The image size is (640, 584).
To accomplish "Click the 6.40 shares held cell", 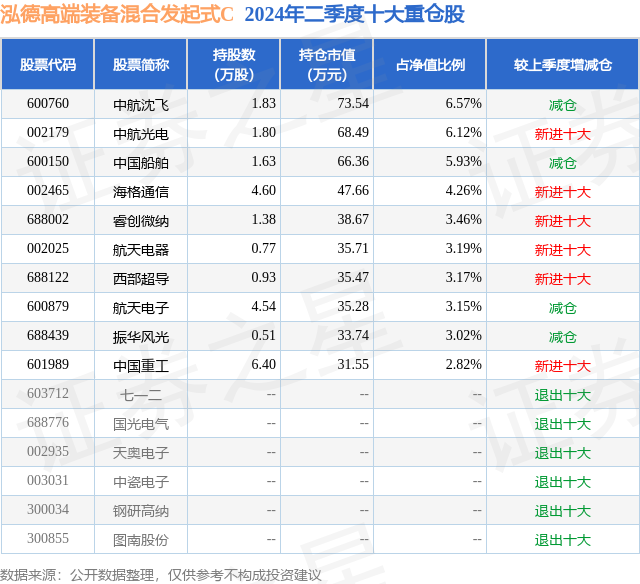I will pyautogui.click(x=263, y=364).
